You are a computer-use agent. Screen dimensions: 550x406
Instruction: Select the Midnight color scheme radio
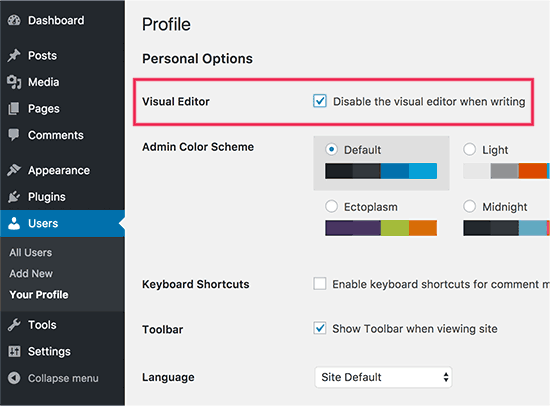point(470,206)
